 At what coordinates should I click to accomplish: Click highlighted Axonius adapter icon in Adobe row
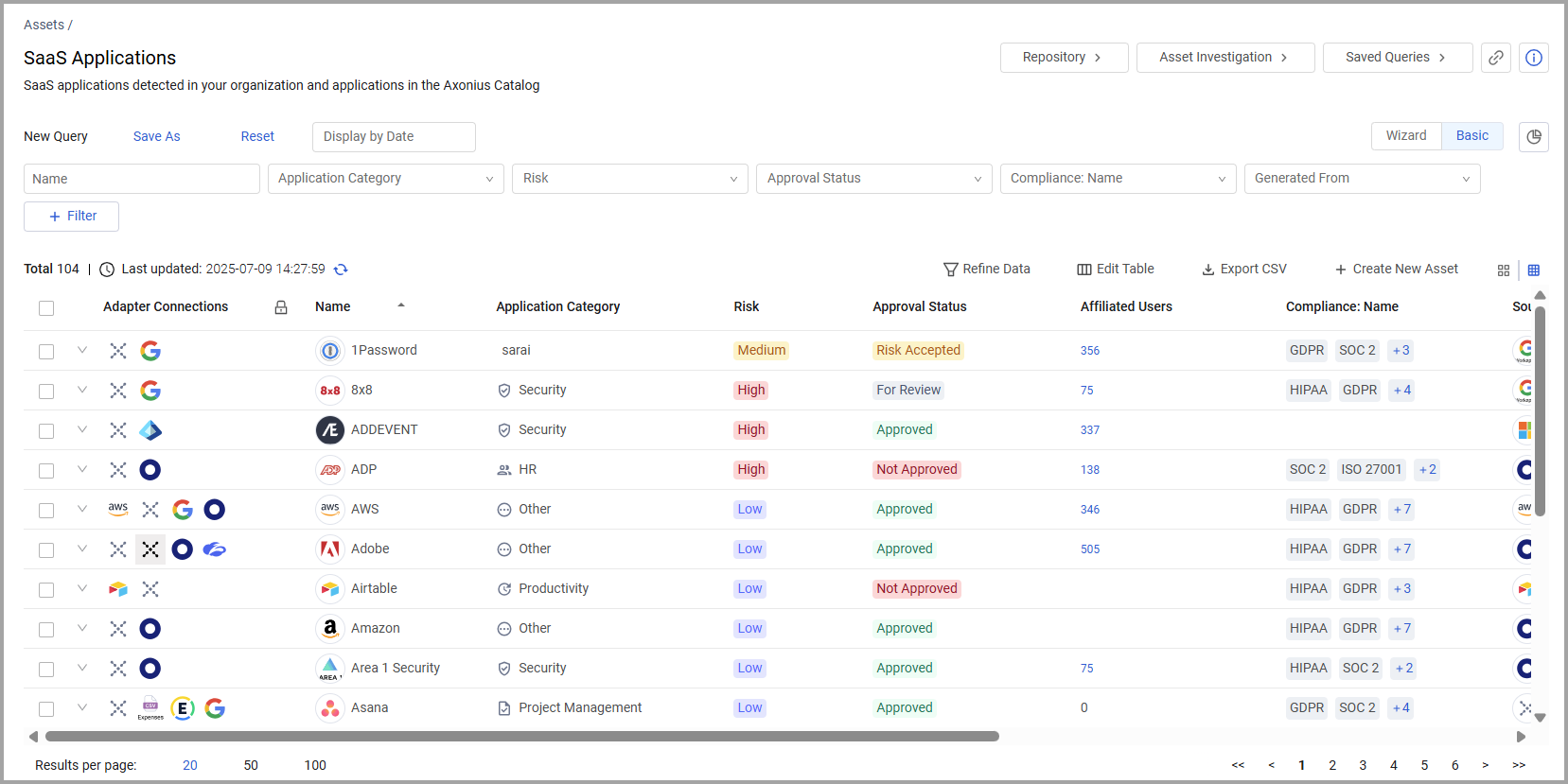point(150,549)
